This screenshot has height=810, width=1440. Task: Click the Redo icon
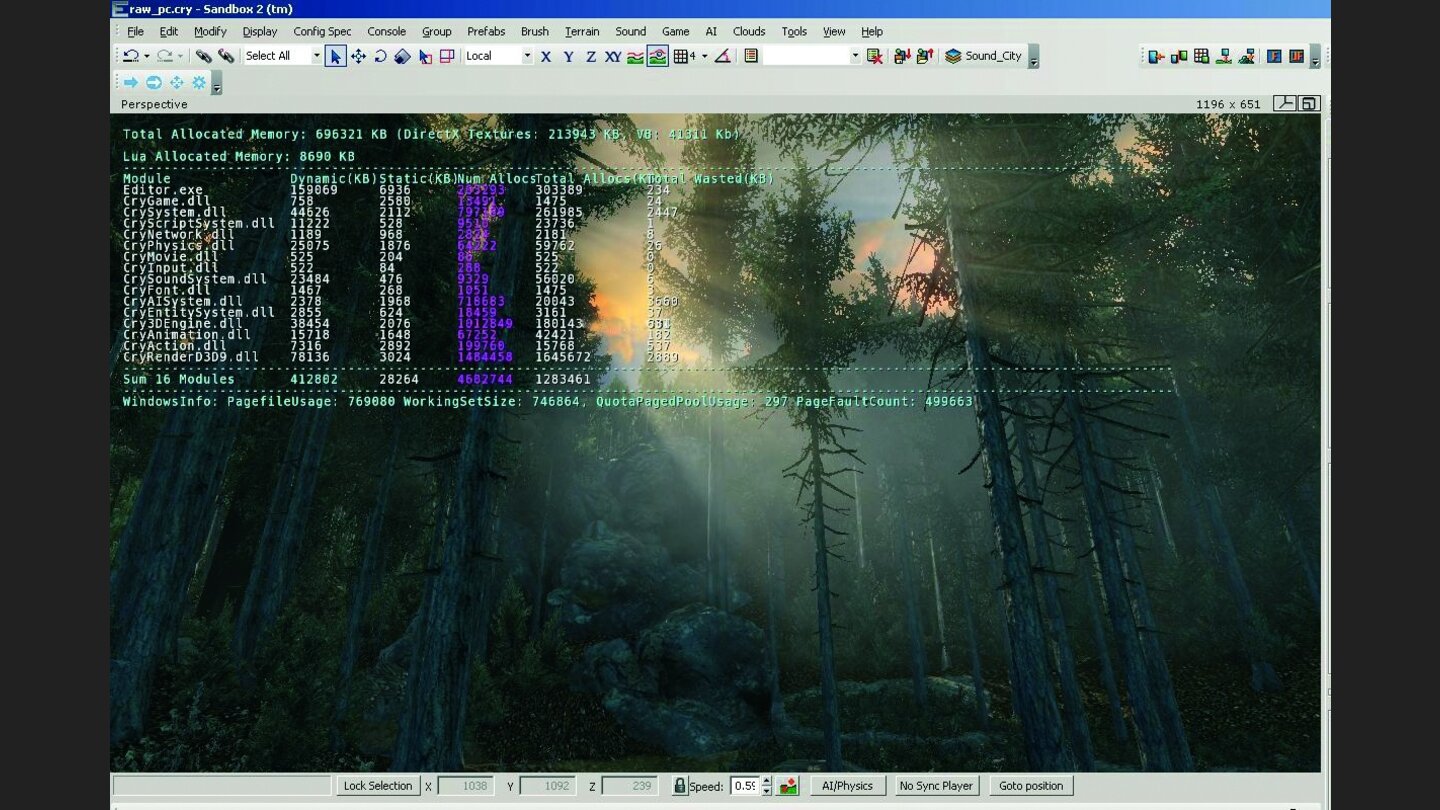pos(165,56)
